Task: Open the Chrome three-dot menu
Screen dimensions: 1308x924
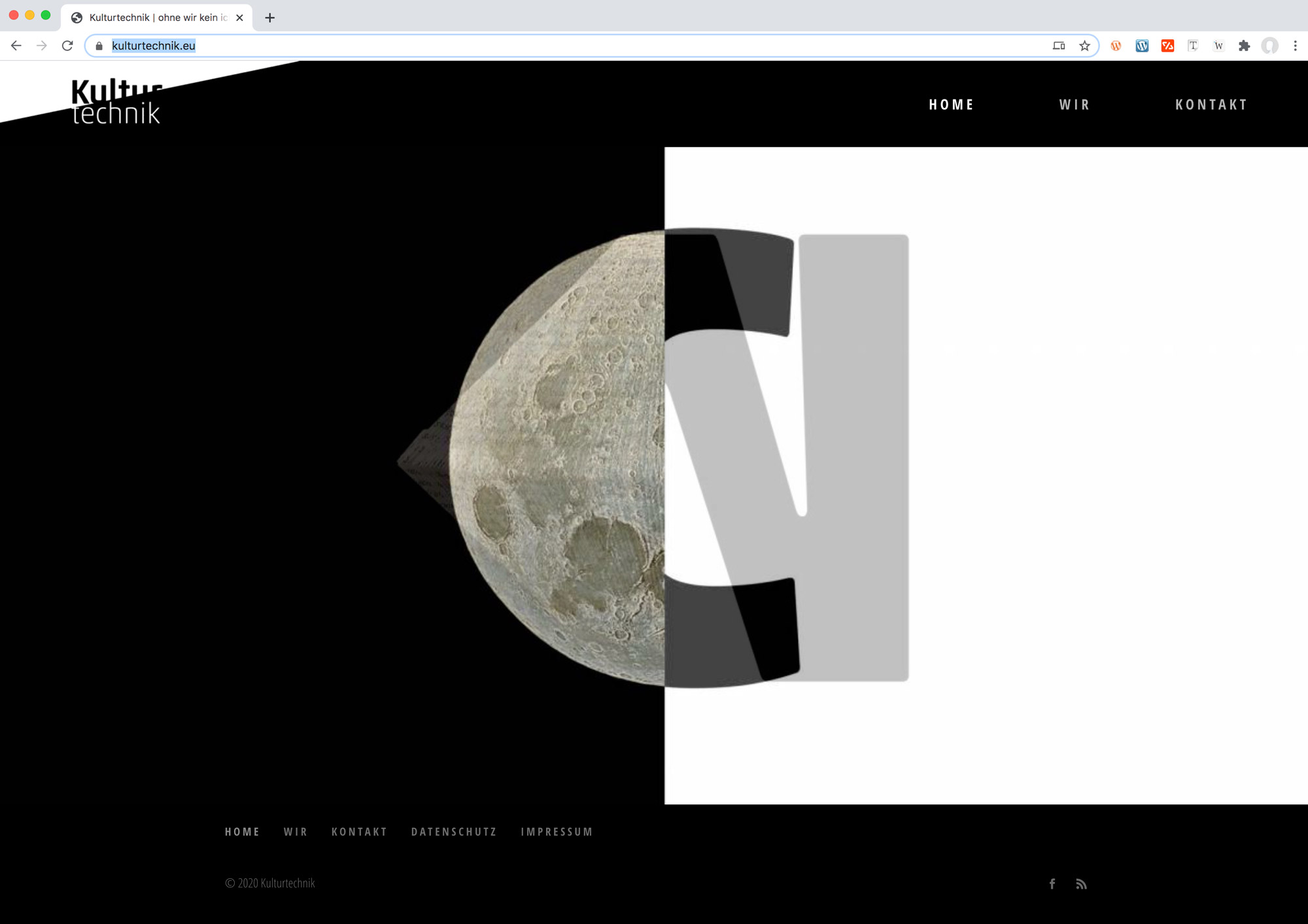Action: (x=1295, y=46)
